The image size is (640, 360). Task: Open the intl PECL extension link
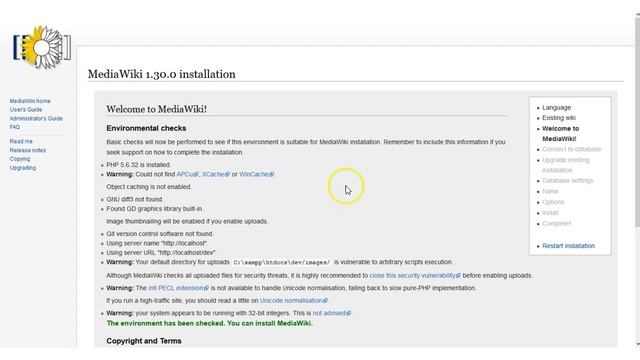pos(178,288)
